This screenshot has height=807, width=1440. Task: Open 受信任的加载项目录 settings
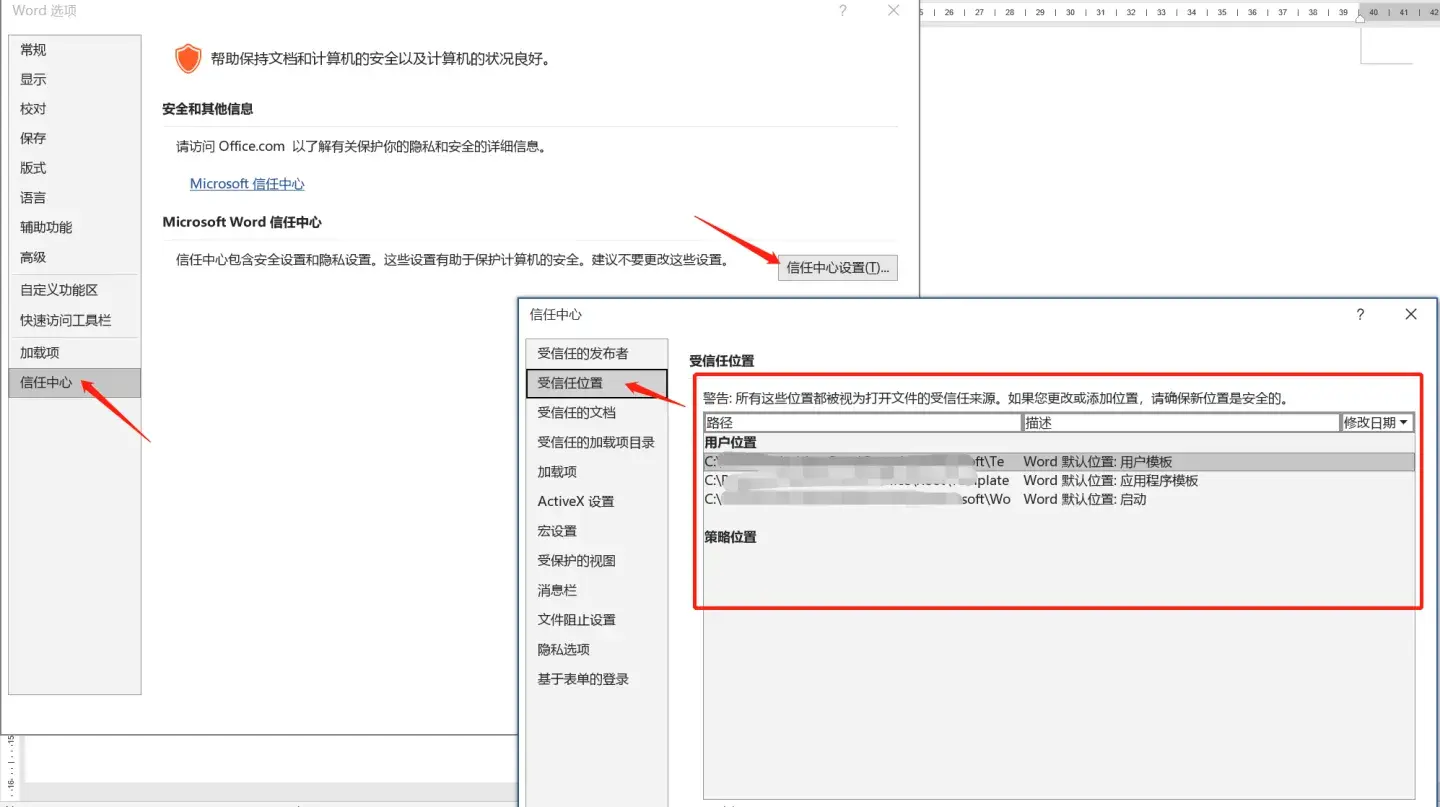tap(596, 442)
